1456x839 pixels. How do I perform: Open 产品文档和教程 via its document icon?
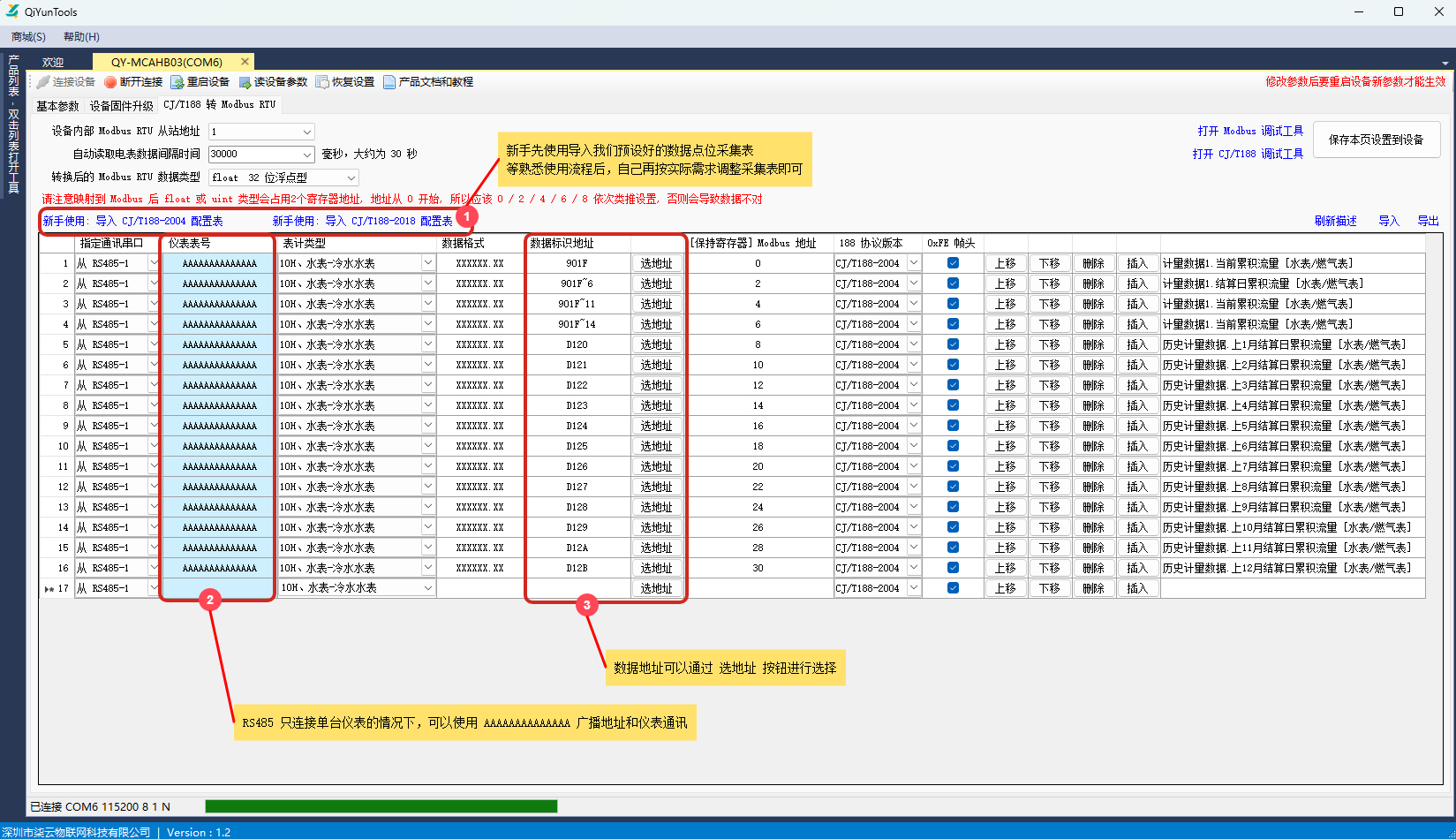point(389,81)
